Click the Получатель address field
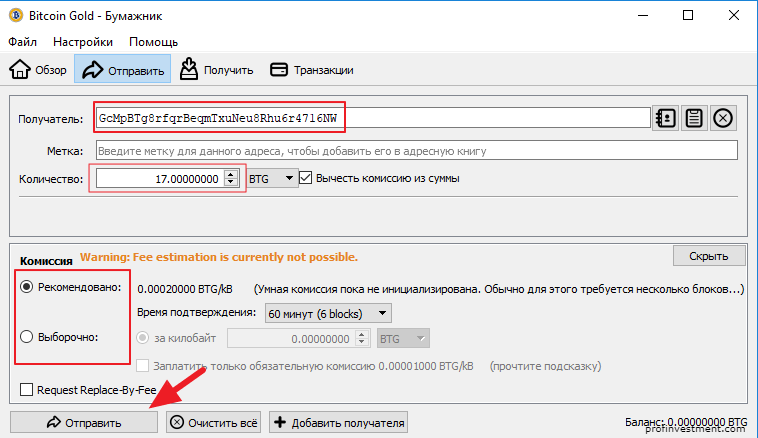Screen dimensions: 758x438 click(373, 118)
